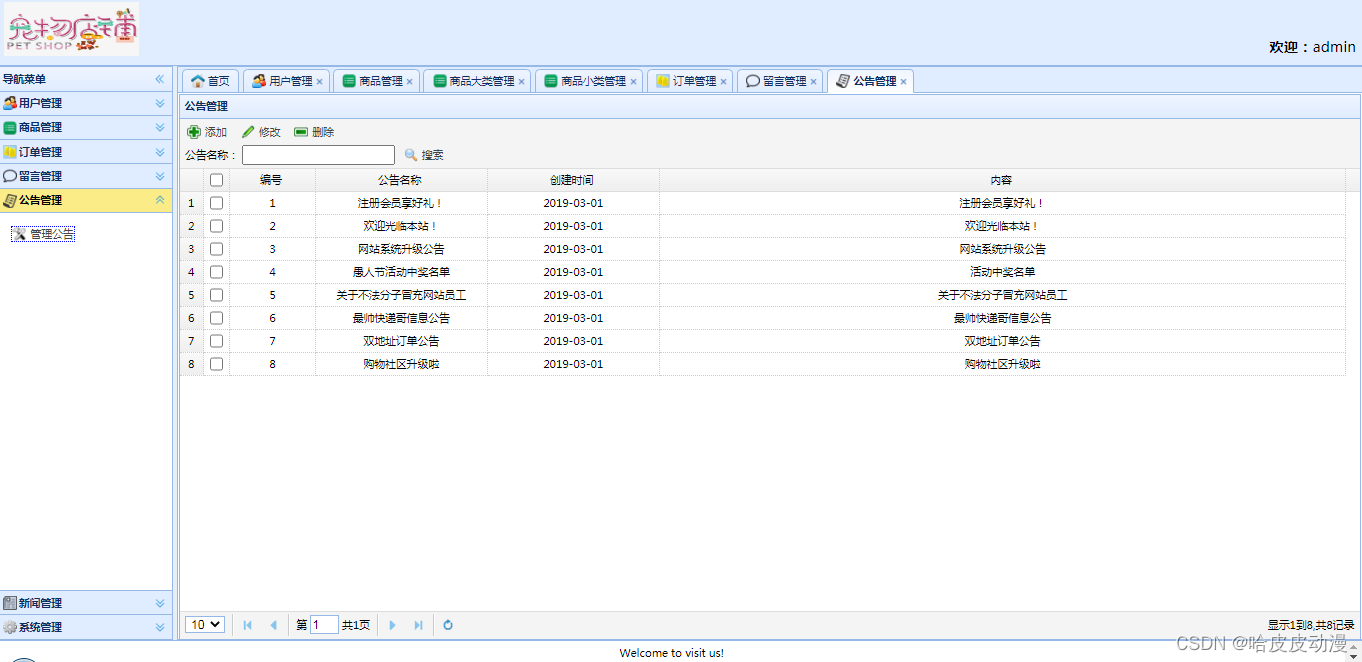This screenshot has height=662, width=1362.
Task: Expand the 新闻管理 sidebar section
Action: [159, 603]
